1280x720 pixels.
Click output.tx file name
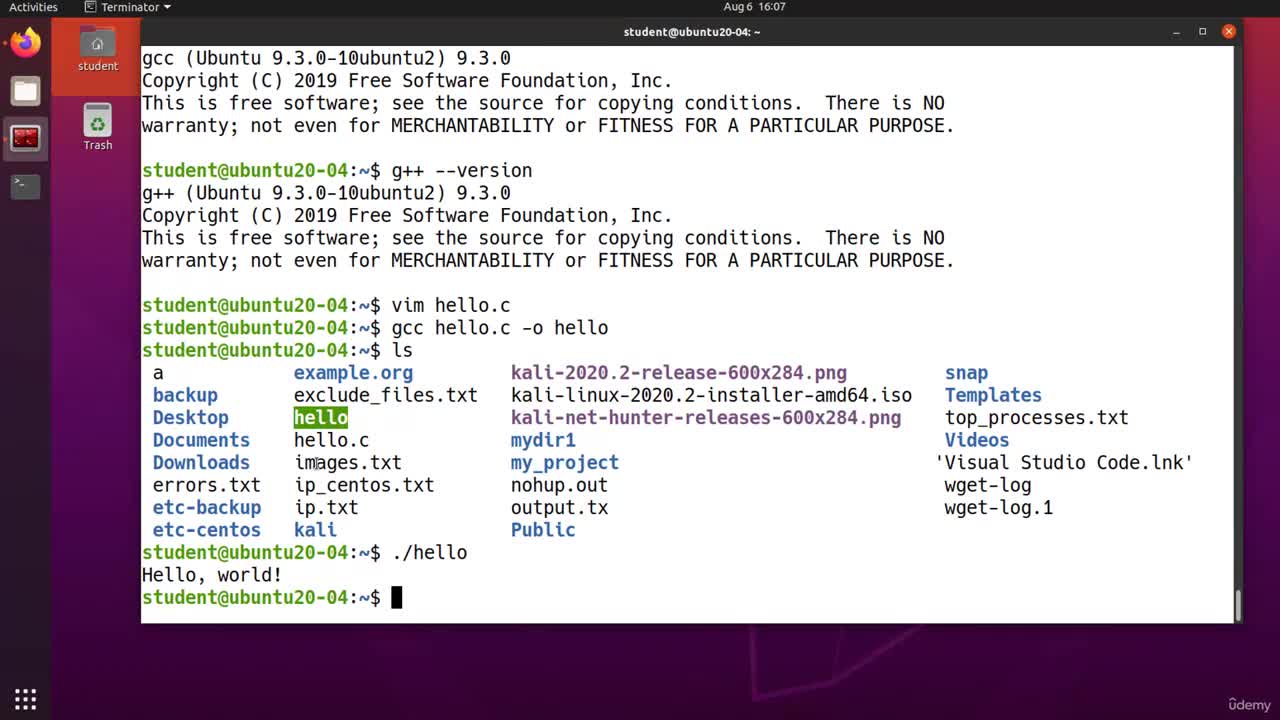coord(559,508)
